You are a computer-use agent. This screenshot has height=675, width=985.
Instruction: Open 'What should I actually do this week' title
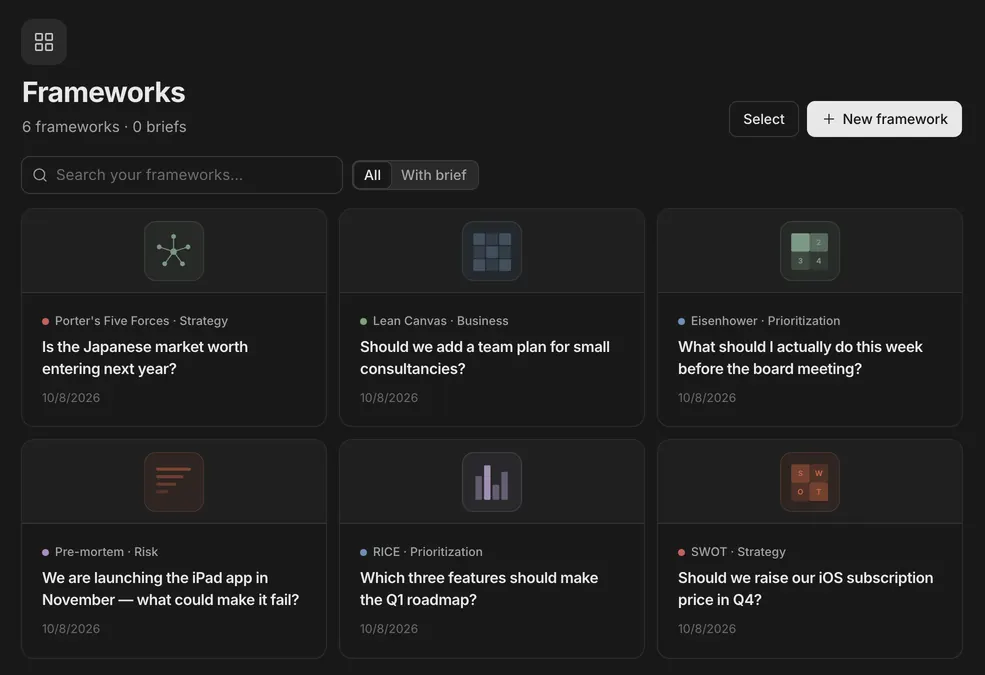(x=800, y=358)
